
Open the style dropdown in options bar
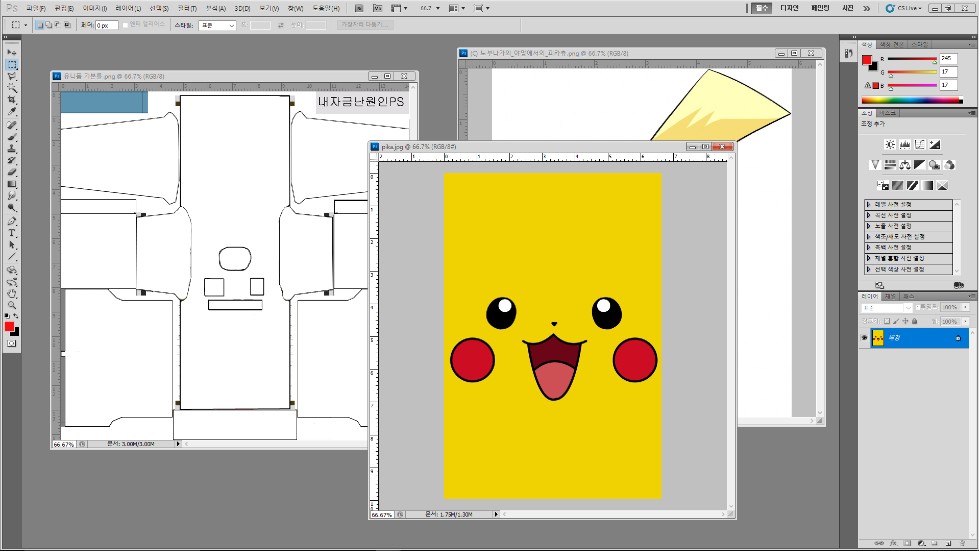click(x=216, y=24)
